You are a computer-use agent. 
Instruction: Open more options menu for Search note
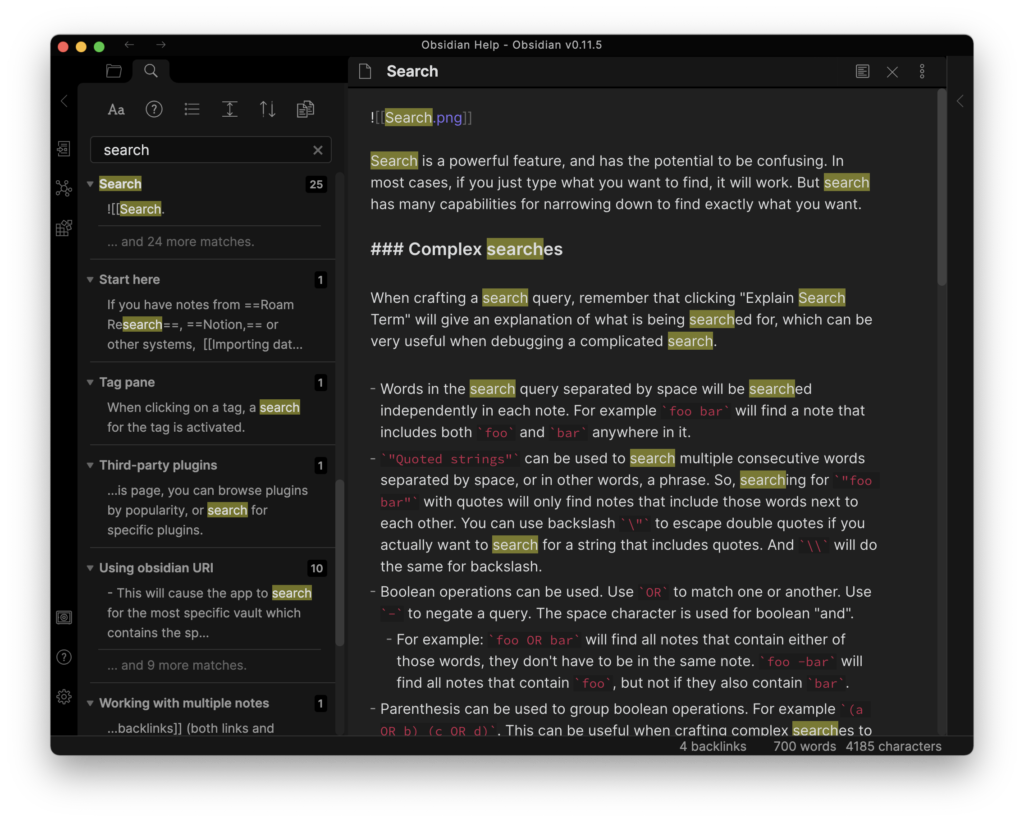coord(922,72)
